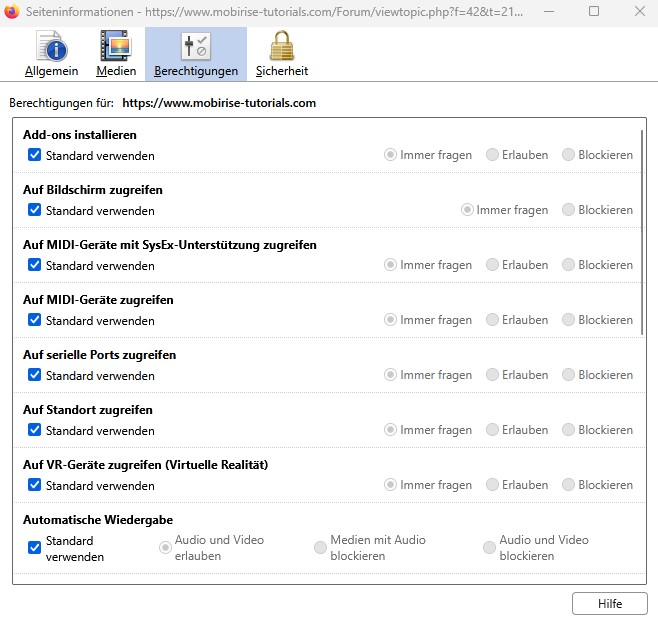Screen dimensions: 658x622
Task: Select the Berechtigungen sliders icon
Action: point(196,46)
